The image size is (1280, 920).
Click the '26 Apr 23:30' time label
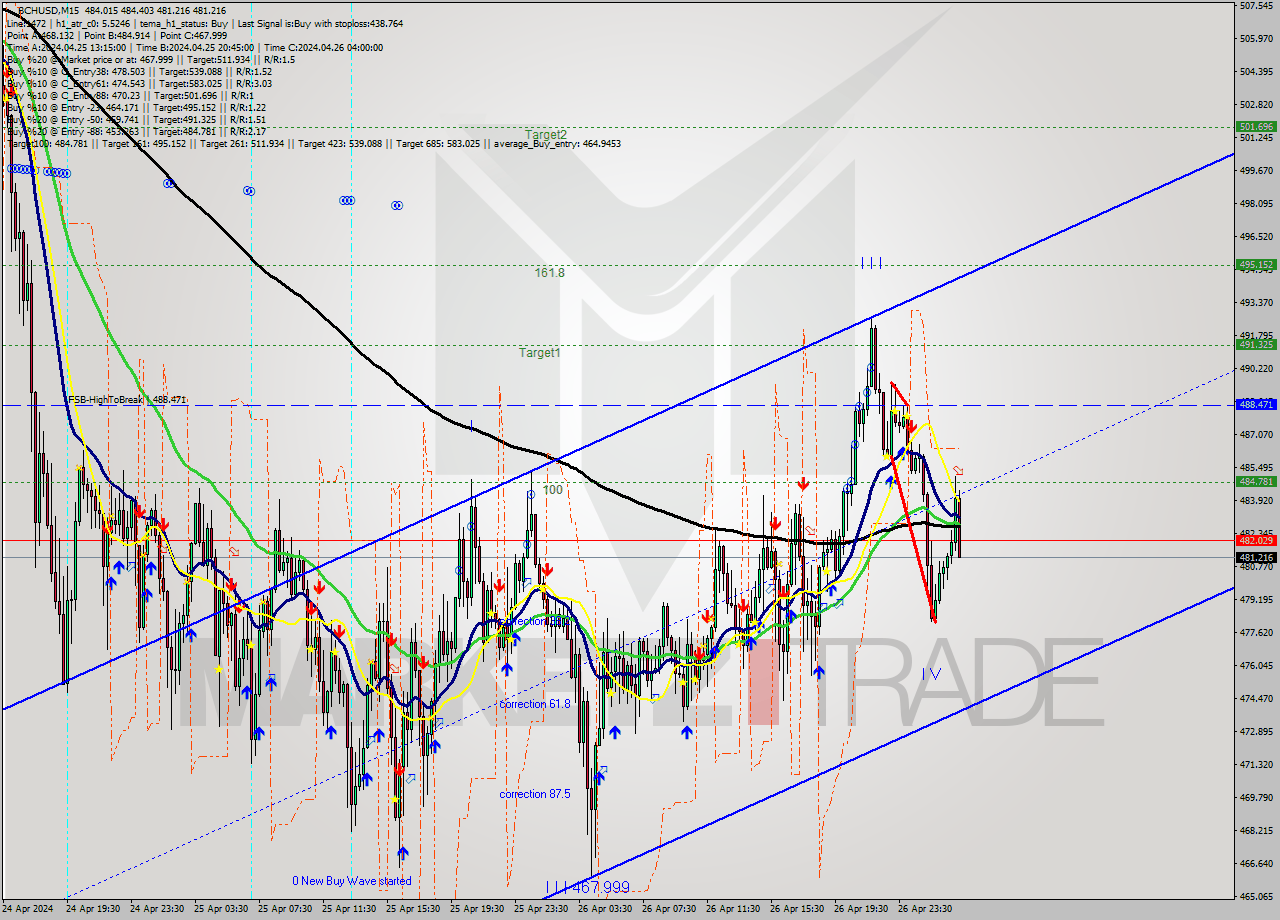coord(926,910)
